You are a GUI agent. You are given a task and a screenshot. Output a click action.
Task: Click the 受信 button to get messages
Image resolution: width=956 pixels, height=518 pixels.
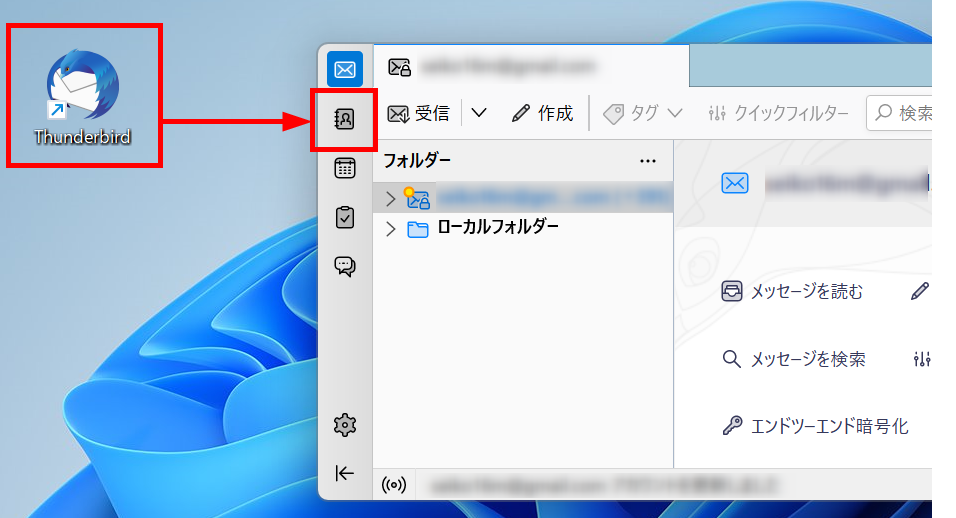pyautogui.click(x=418, y=113)
